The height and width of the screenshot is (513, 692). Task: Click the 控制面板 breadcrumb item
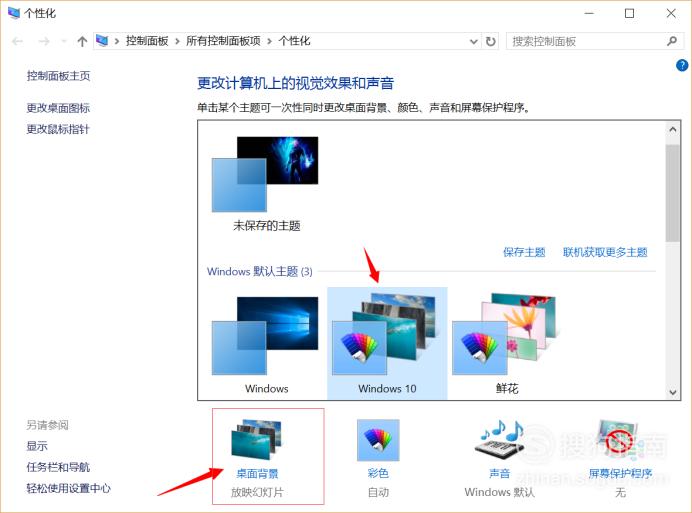(147, 41)
